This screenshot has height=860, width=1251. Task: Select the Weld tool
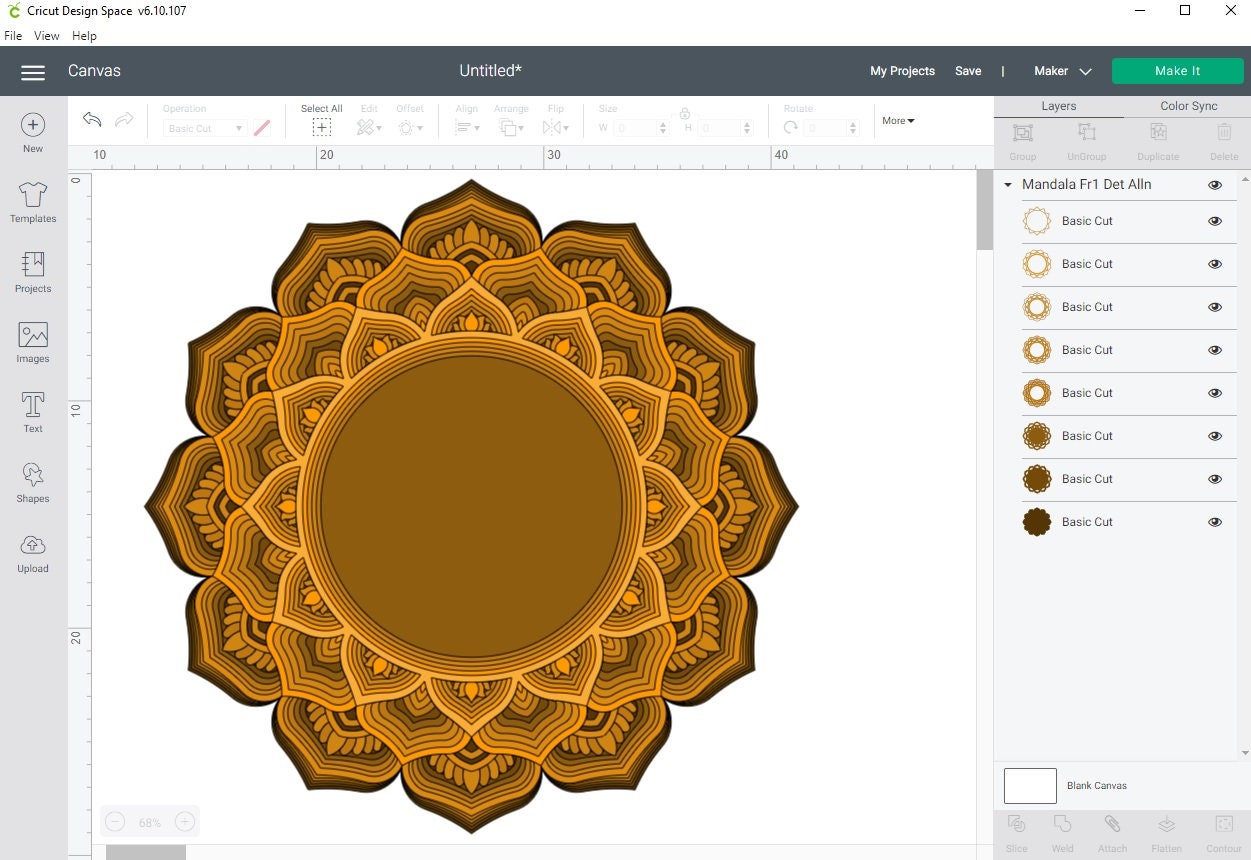(1062, 830)
